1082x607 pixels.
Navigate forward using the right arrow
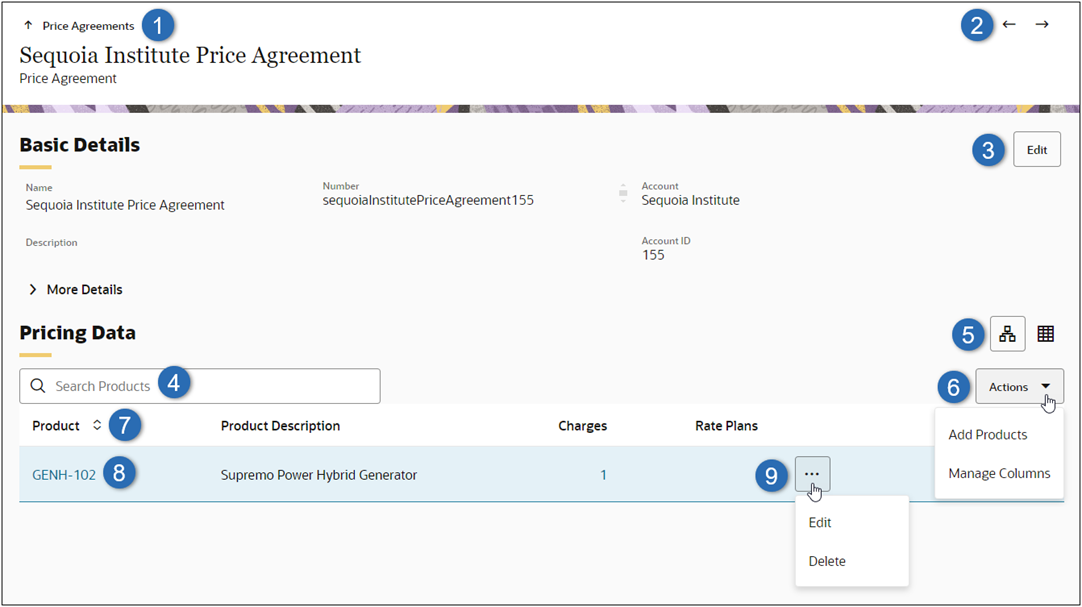coord(1042,25)
